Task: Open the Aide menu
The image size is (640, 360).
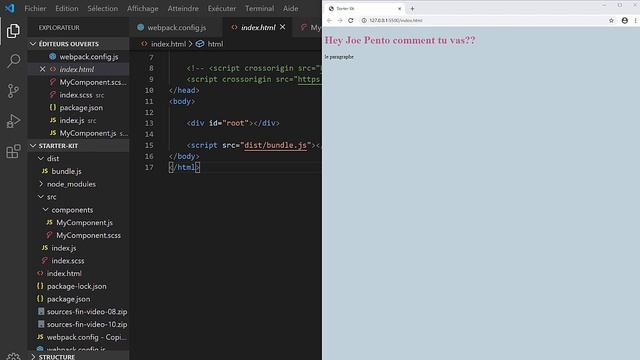Action: [291, 8]
